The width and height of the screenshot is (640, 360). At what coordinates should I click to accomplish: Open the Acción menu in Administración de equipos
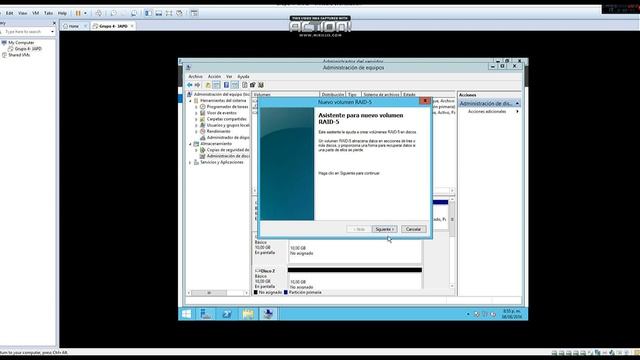(x=214, y=76)
